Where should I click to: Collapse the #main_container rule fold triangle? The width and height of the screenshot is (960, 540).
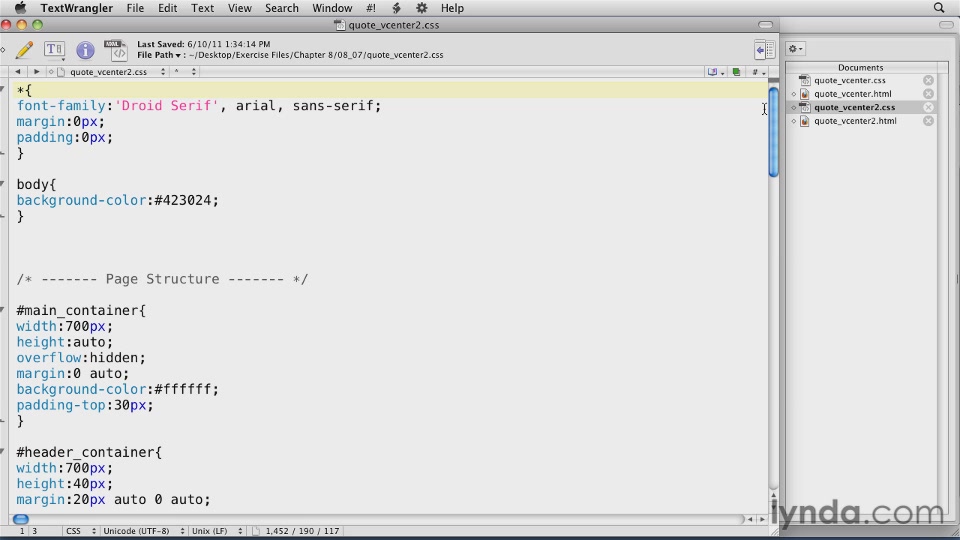3,310
